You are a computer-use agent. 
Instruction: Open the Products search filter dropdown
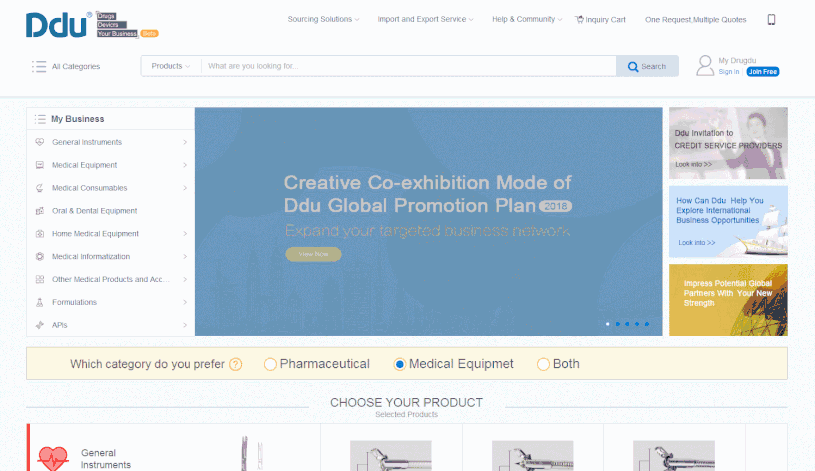point(170,66)
